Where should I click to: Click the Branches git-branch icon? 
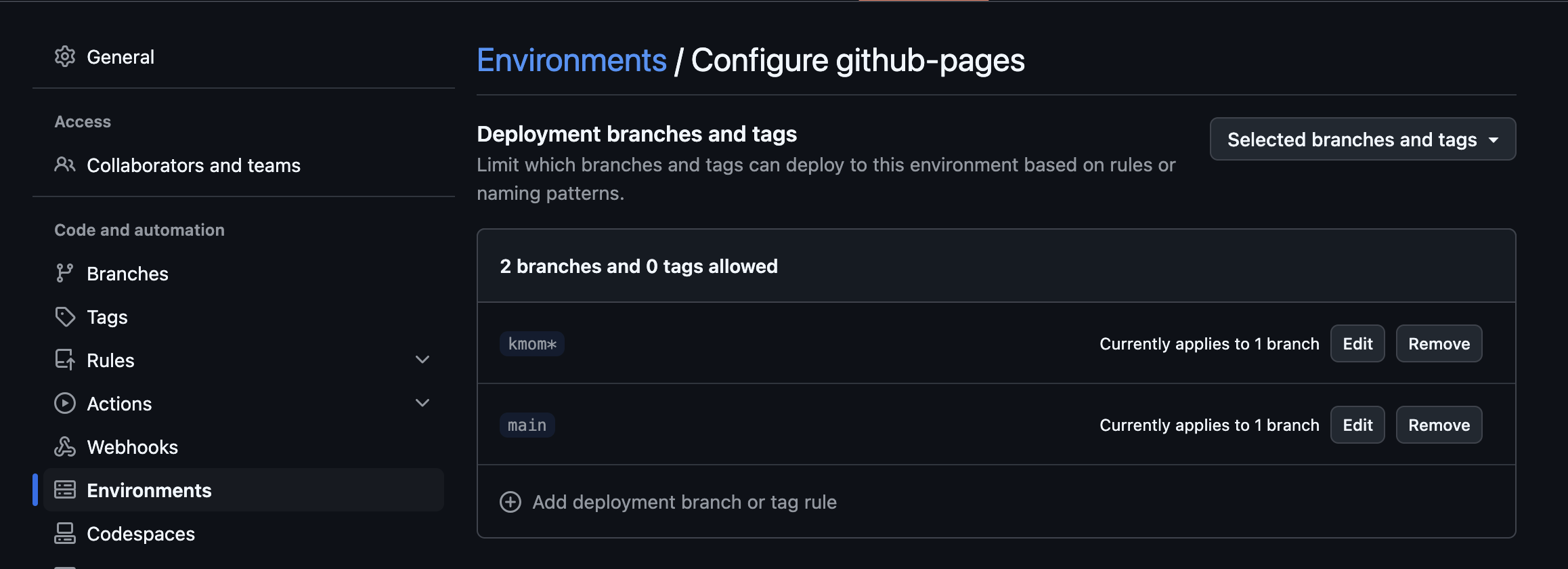[x=65, y=273]
